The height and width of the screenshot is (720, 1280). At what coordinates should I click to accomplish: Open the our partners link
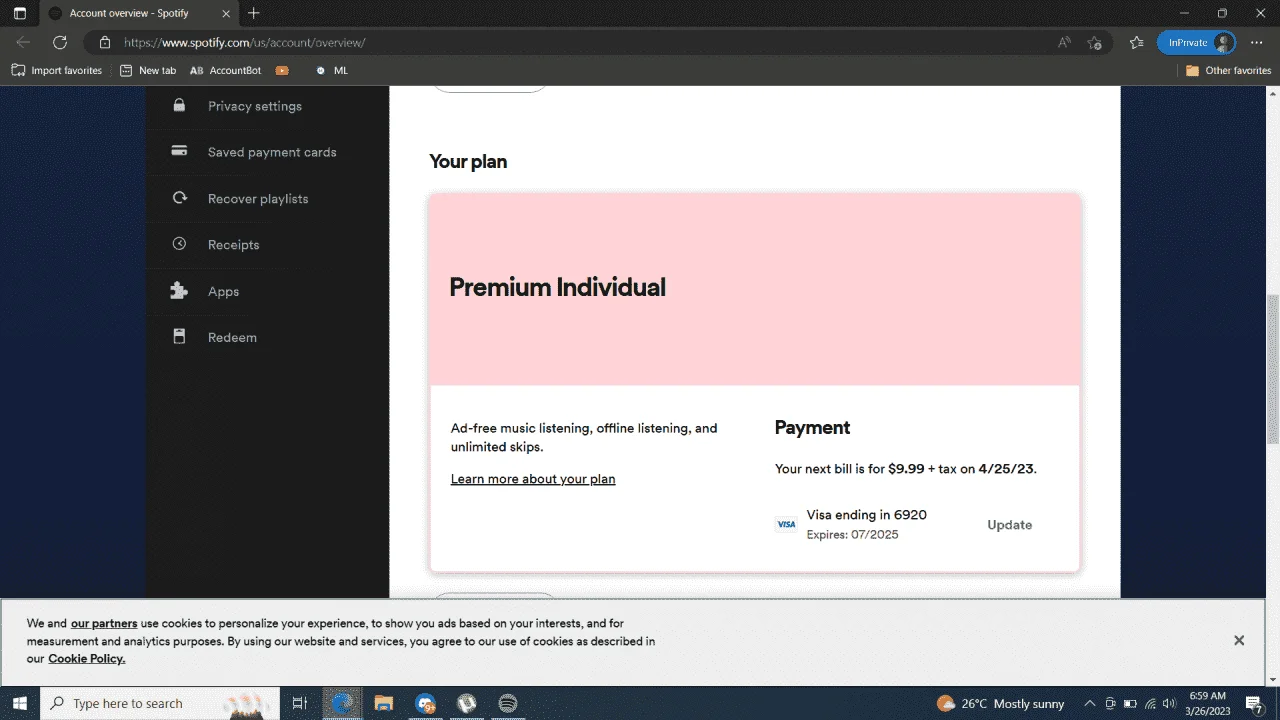tap(104, 623)
